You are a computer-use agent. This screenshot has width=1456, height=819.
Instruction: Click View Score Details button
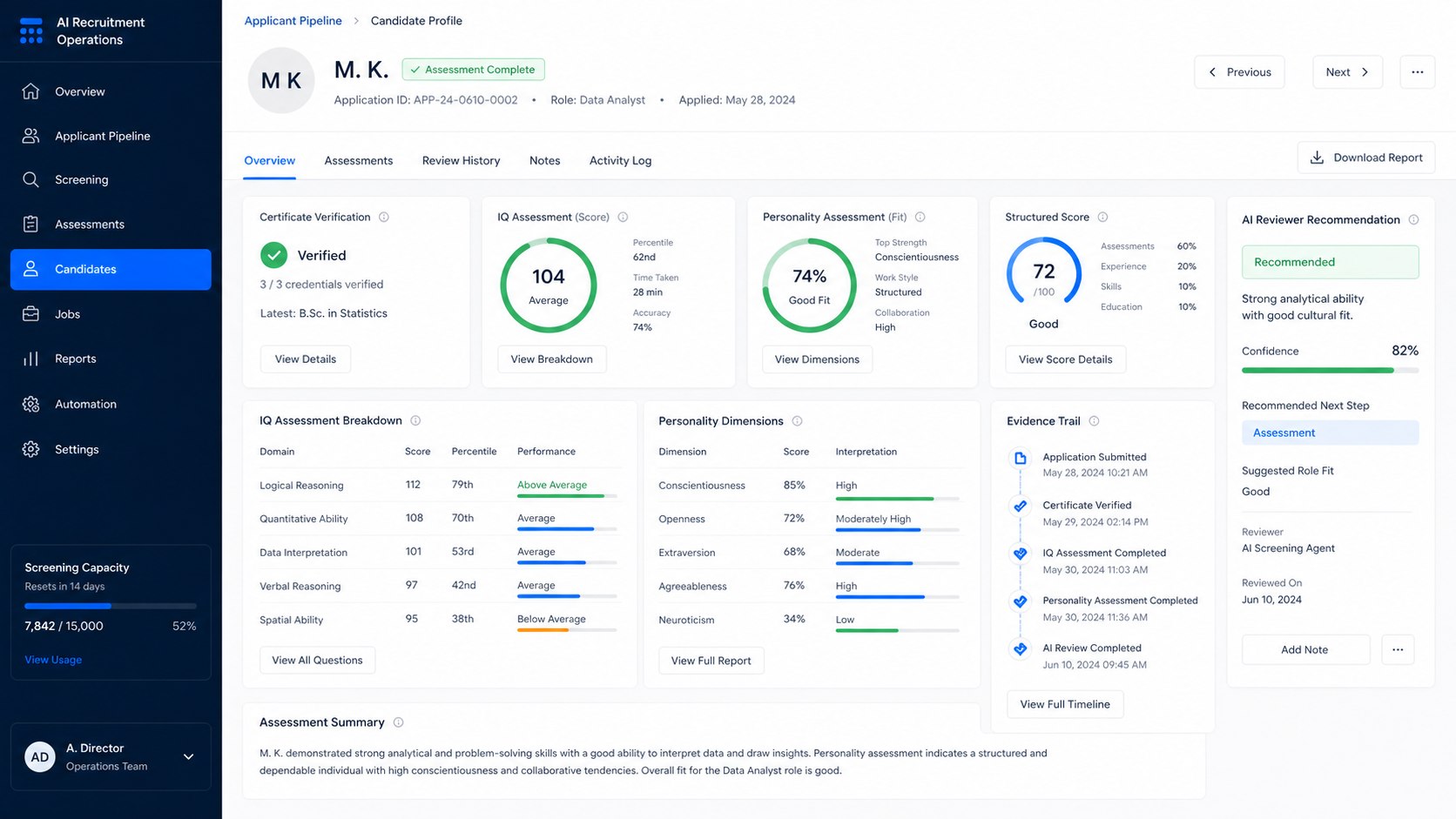(x=1065, y=359)
